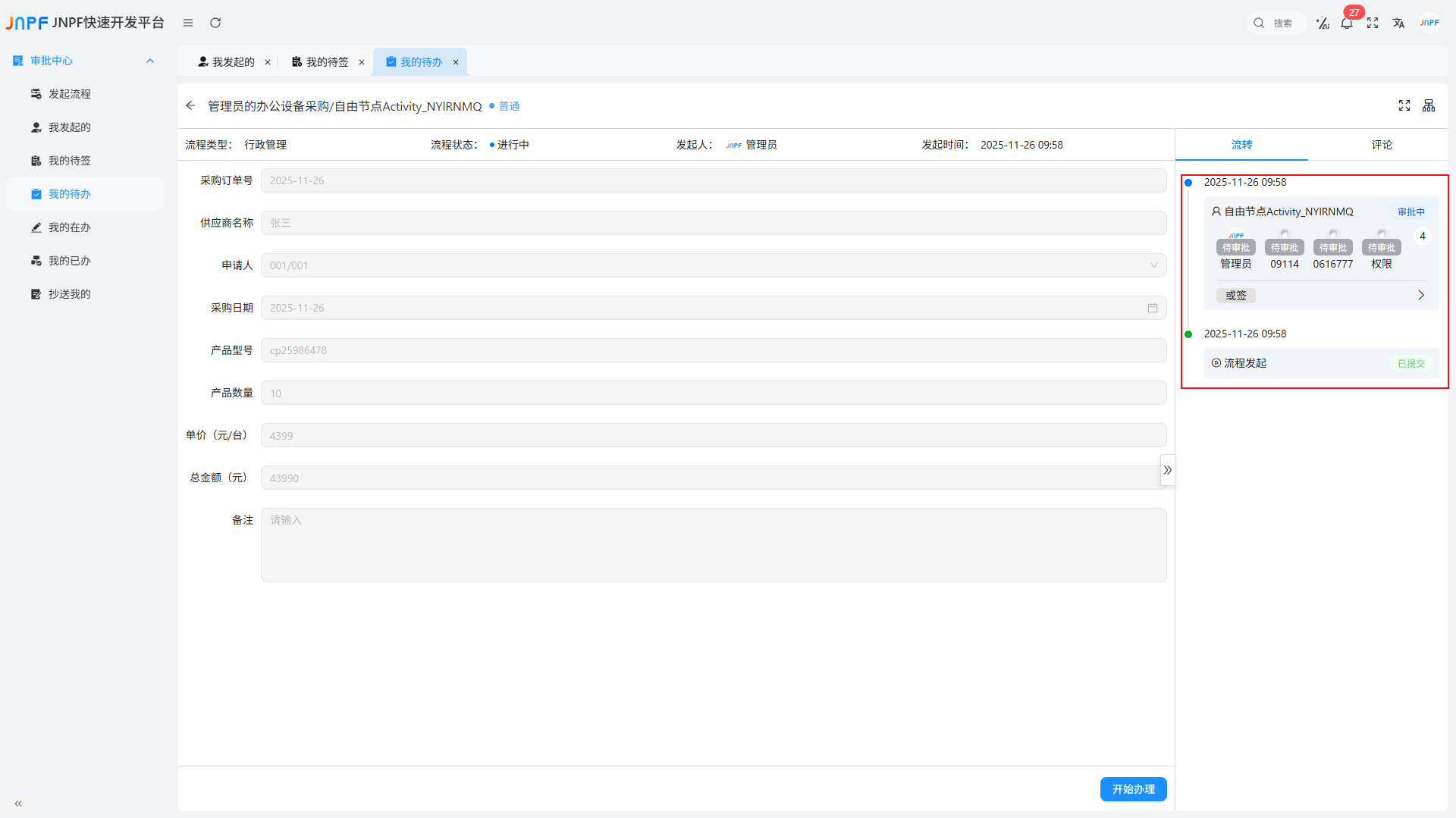Switch to the 评论 tab

[x=1382, y=145]
